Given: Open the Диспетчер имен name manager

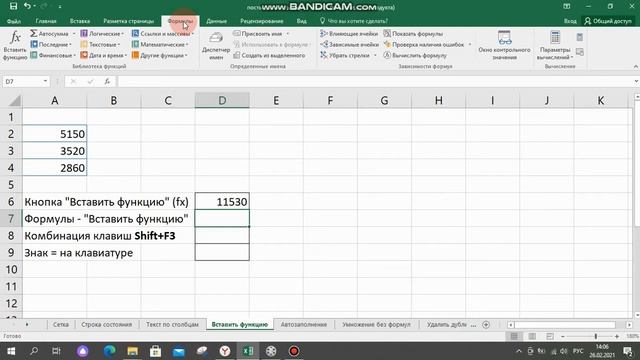Looking at the screenshot, I should 216,46.
